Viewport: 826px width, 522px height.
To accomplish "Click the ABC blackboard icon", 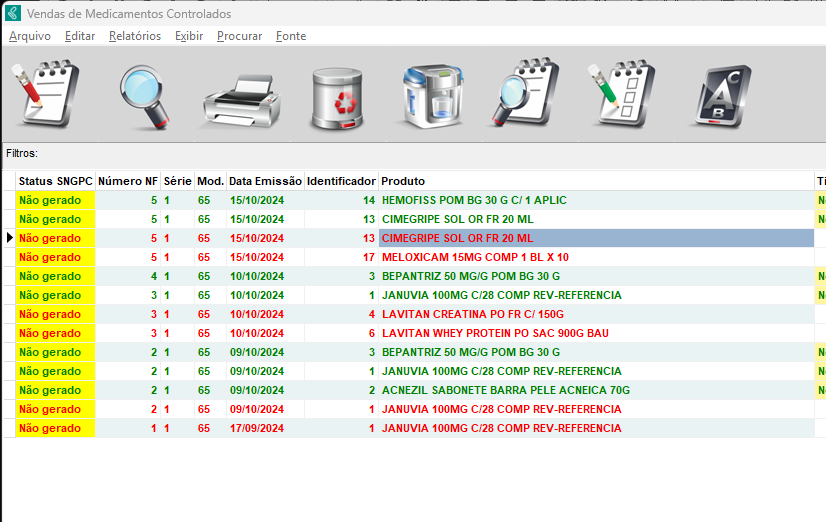I will [721, 97].
